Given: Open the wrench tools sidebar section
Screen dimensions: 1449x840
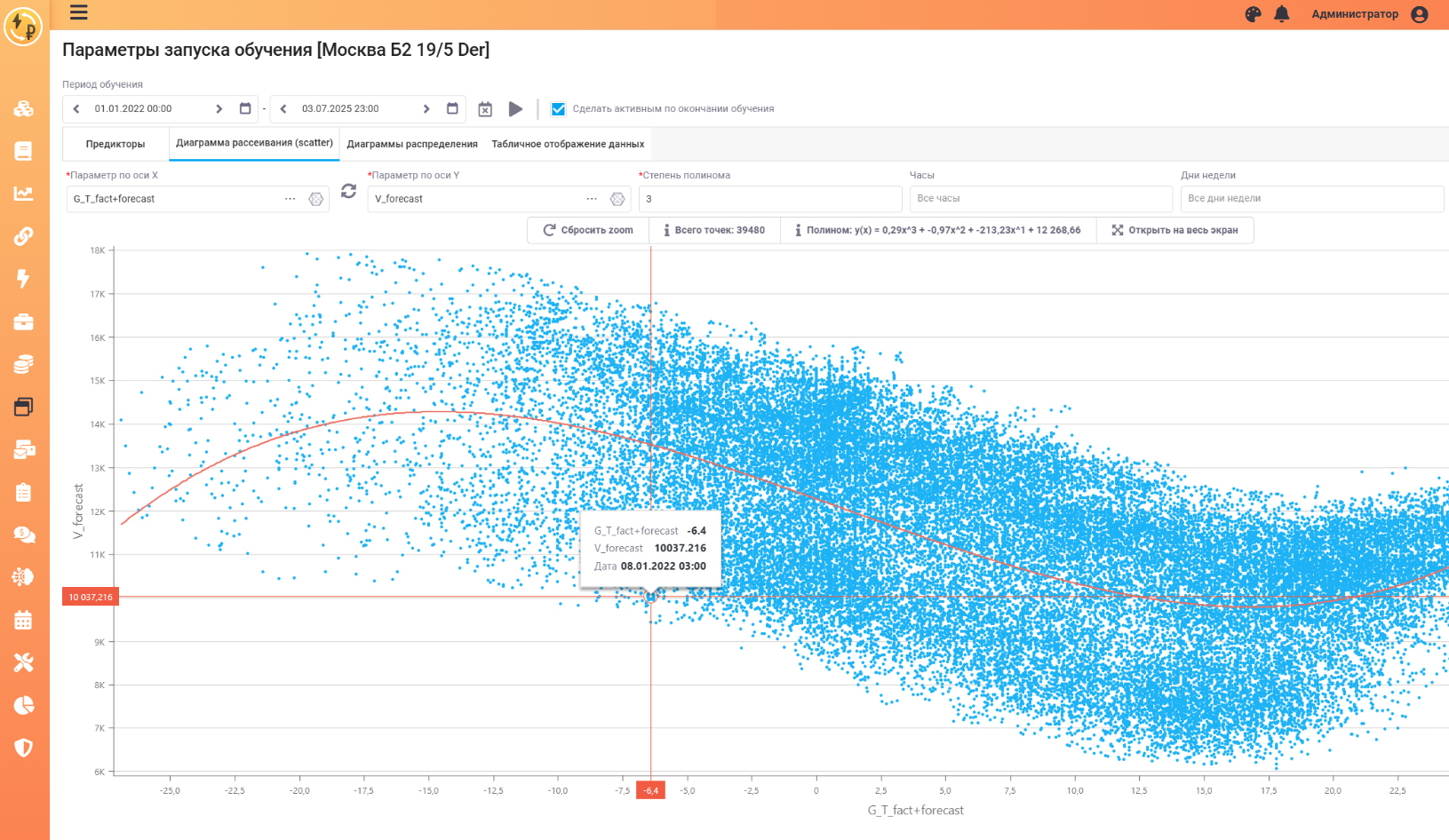Looking at the screenshot, I should click(24, 662).
